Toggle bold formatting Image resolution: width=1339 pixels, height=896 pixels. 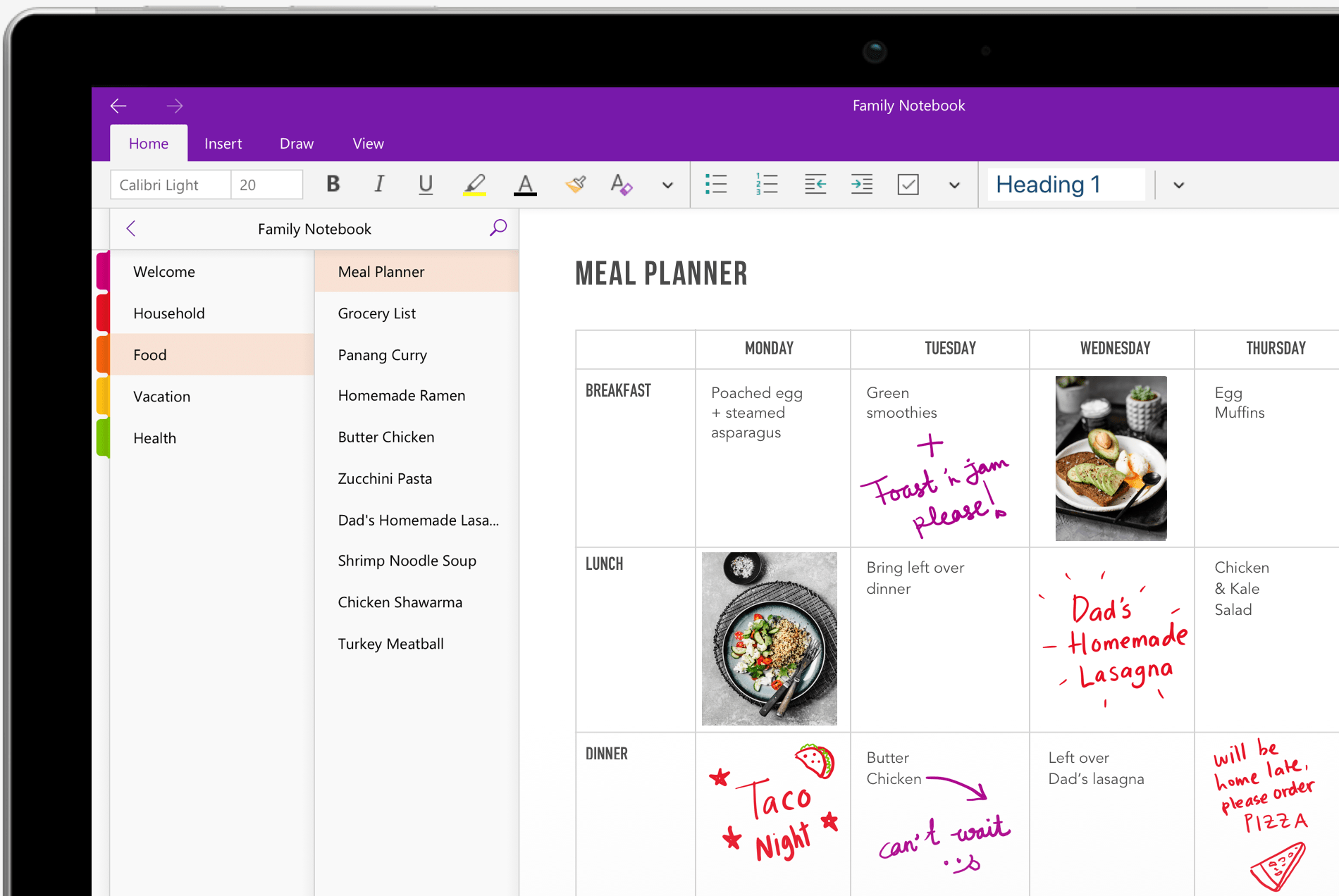(x=333, y=185)
